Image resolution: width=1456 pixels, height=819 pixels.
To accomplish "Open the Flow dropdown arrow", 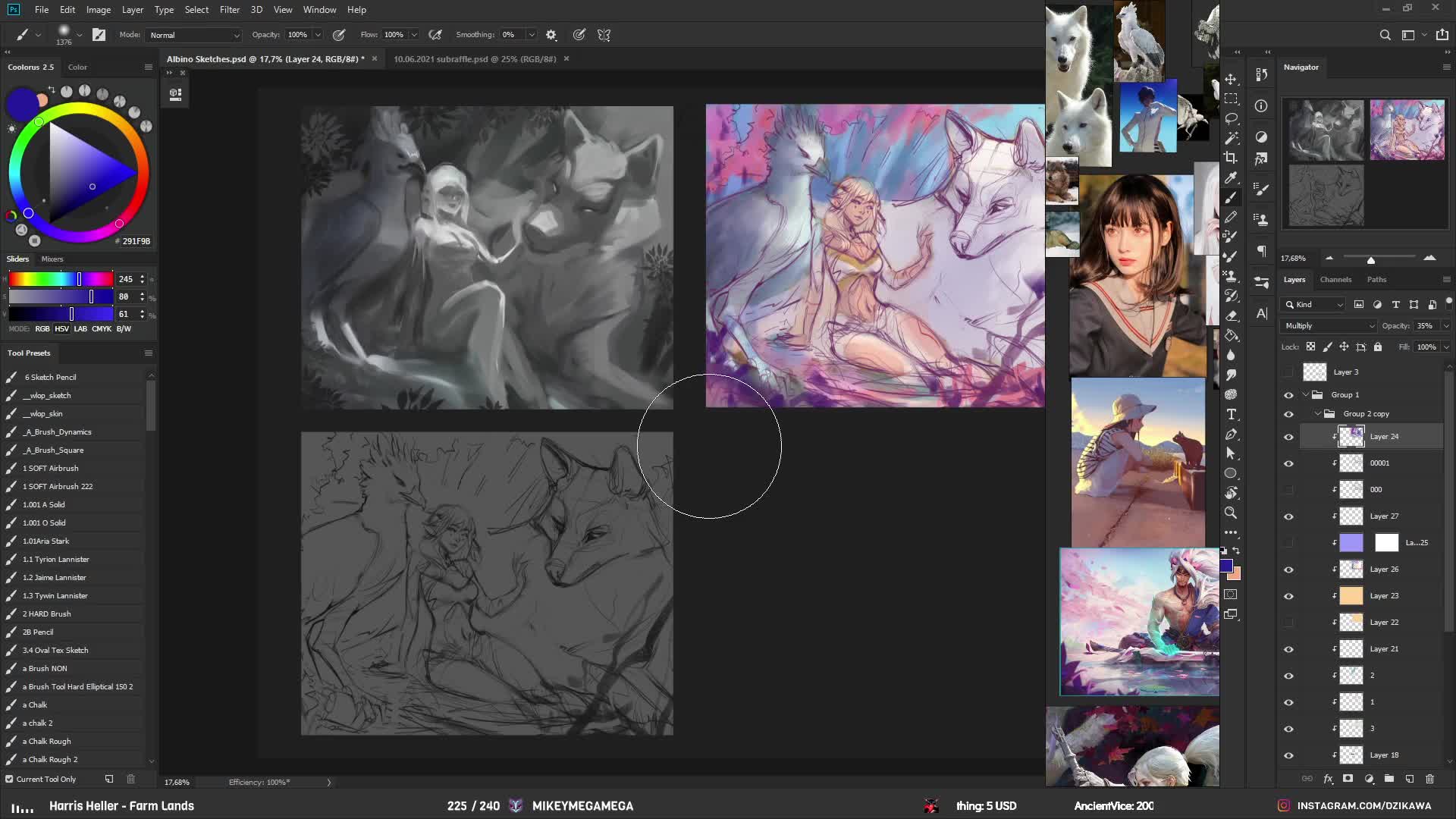I will 414,35.
